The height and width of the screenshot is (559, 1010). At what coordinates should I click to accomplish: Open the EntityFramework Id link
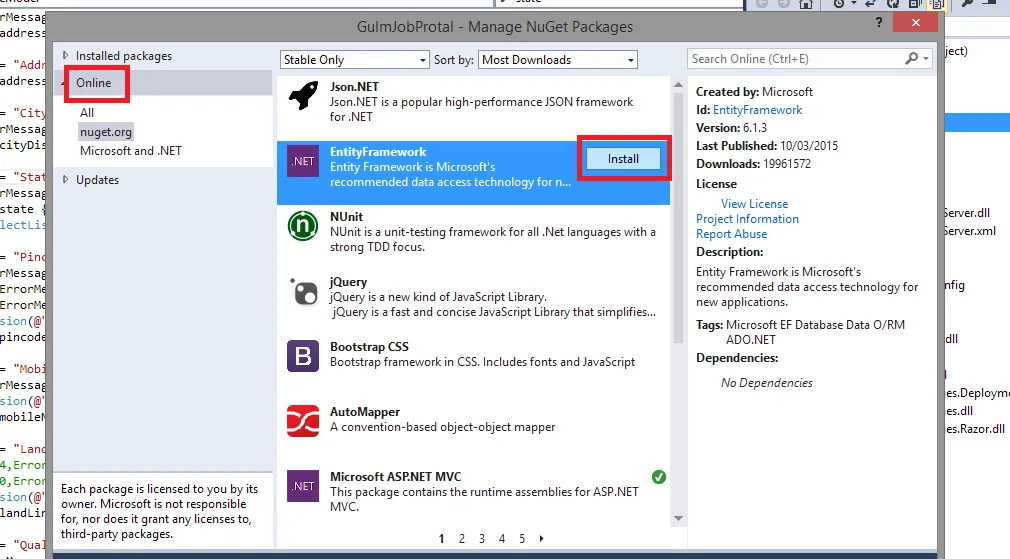click(758, 110)
